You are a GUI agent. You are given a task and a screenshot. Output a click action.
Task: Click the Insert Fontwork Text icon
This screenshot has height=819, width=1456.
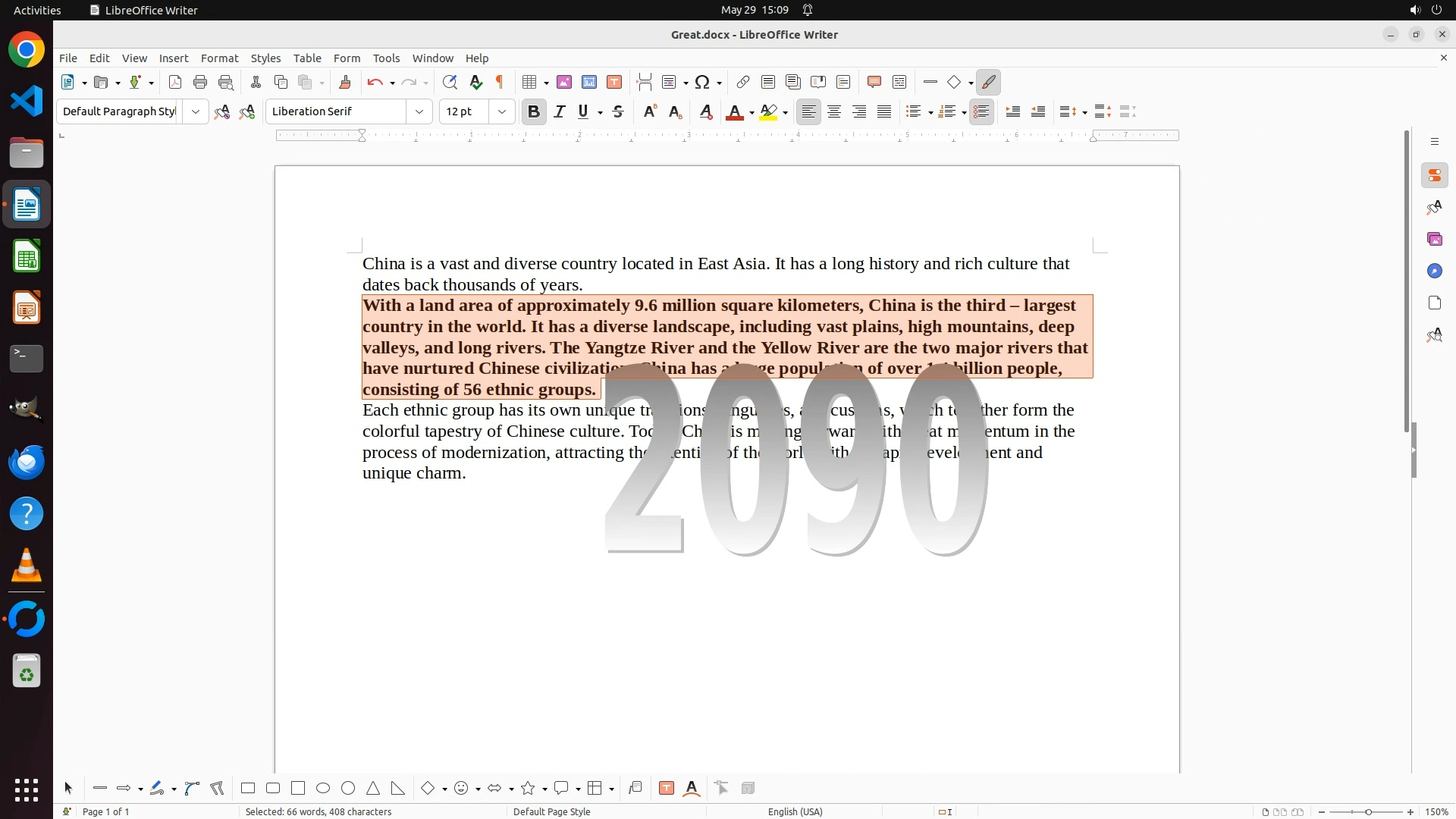[x=692, y=788]
